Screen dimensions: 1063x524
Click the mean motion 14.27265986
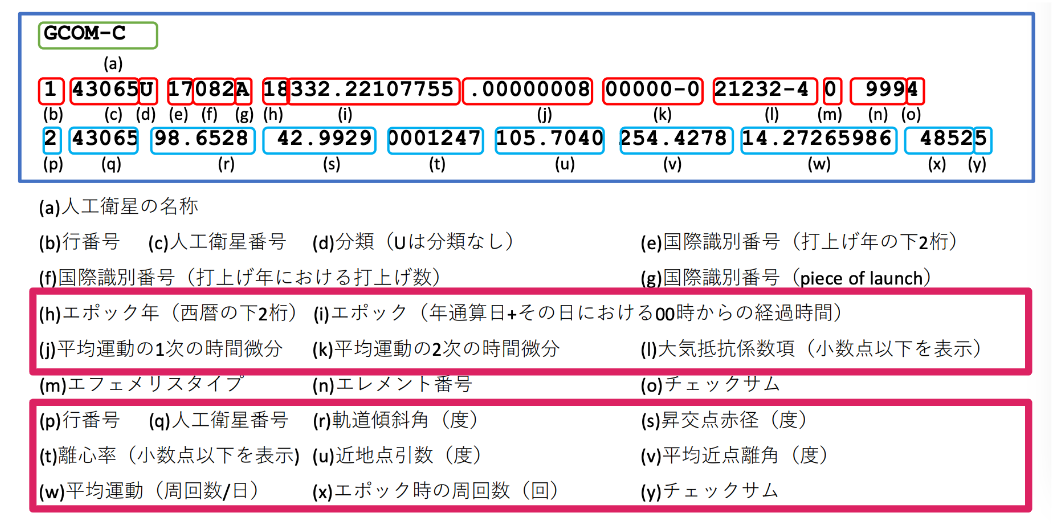(817, 140)
